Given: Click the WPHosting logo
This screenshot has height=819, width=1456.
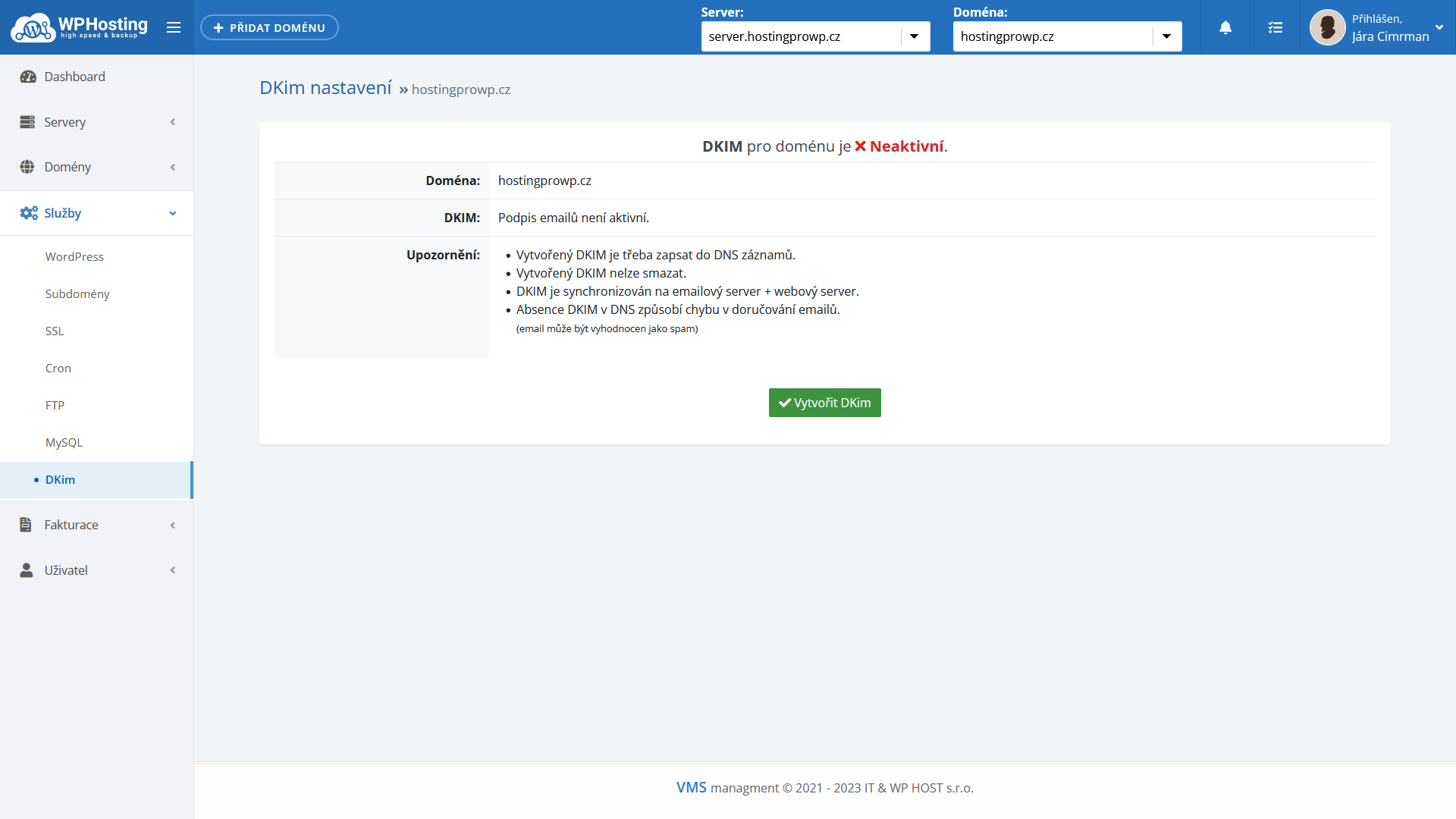Looking at the screenshot, I should pyautogui.click(x=79, y=27).
